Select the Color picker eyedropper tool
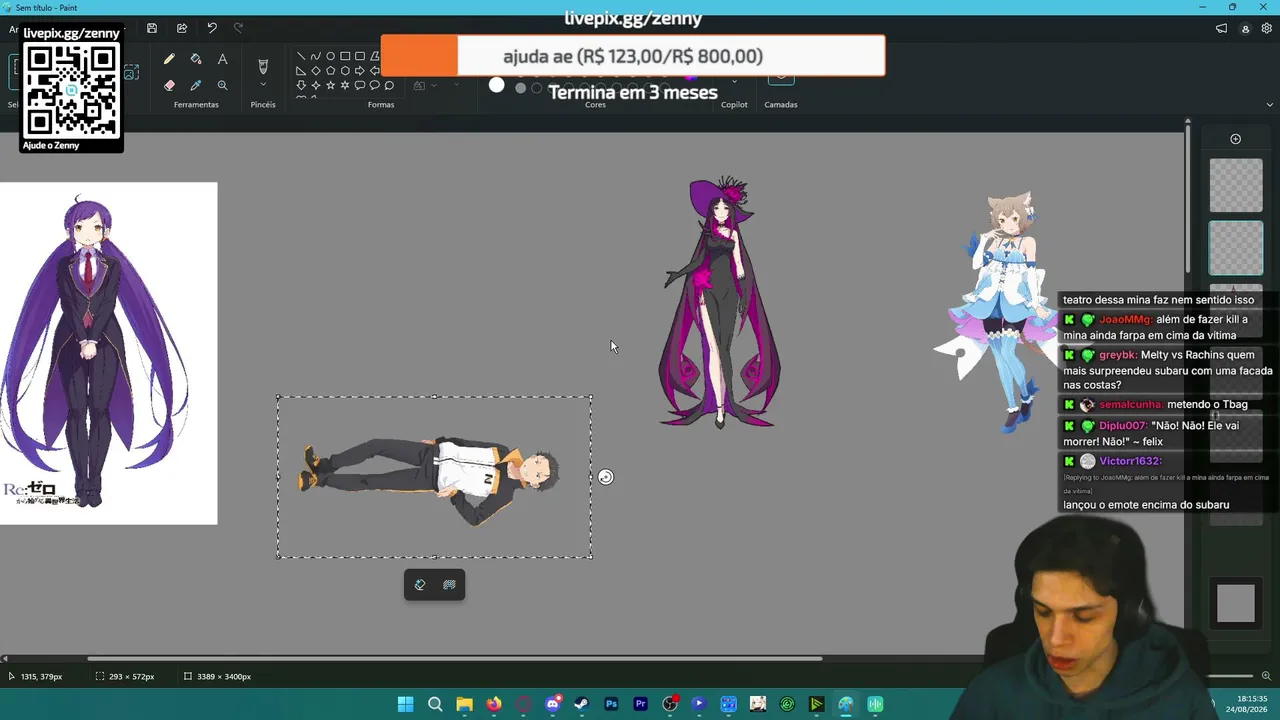The height and width of the screenshot is (720, 1280). click(196, 86)
